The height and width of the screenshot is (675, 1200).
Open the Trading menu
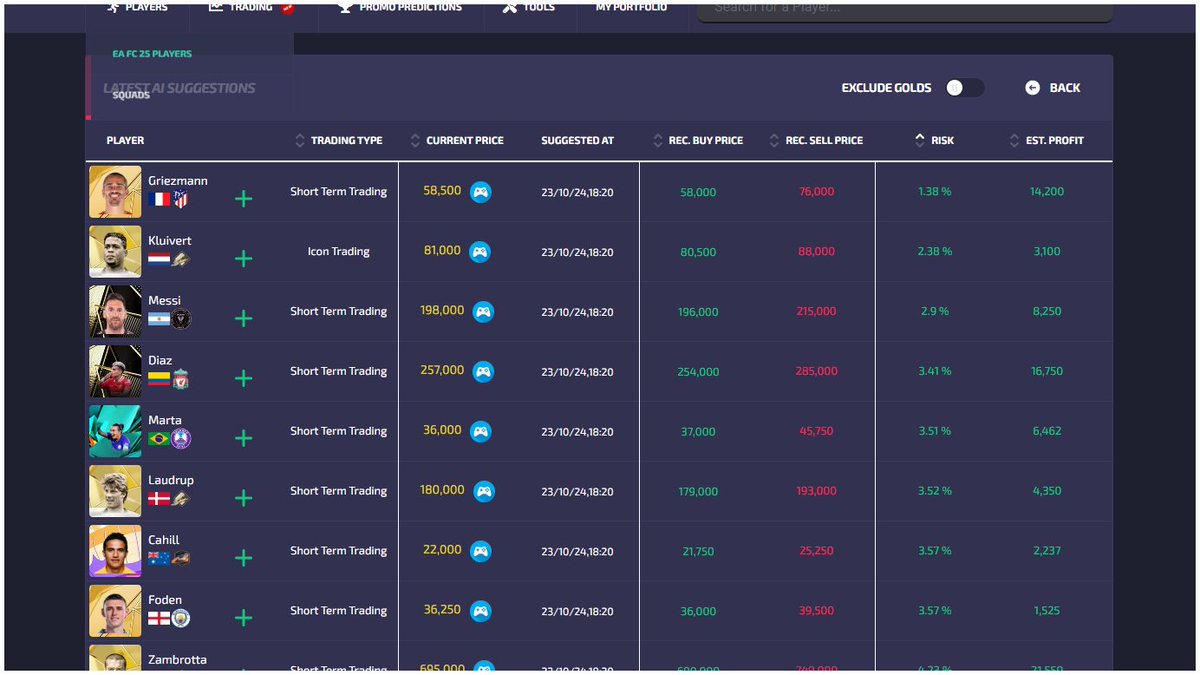click(251, 8)
